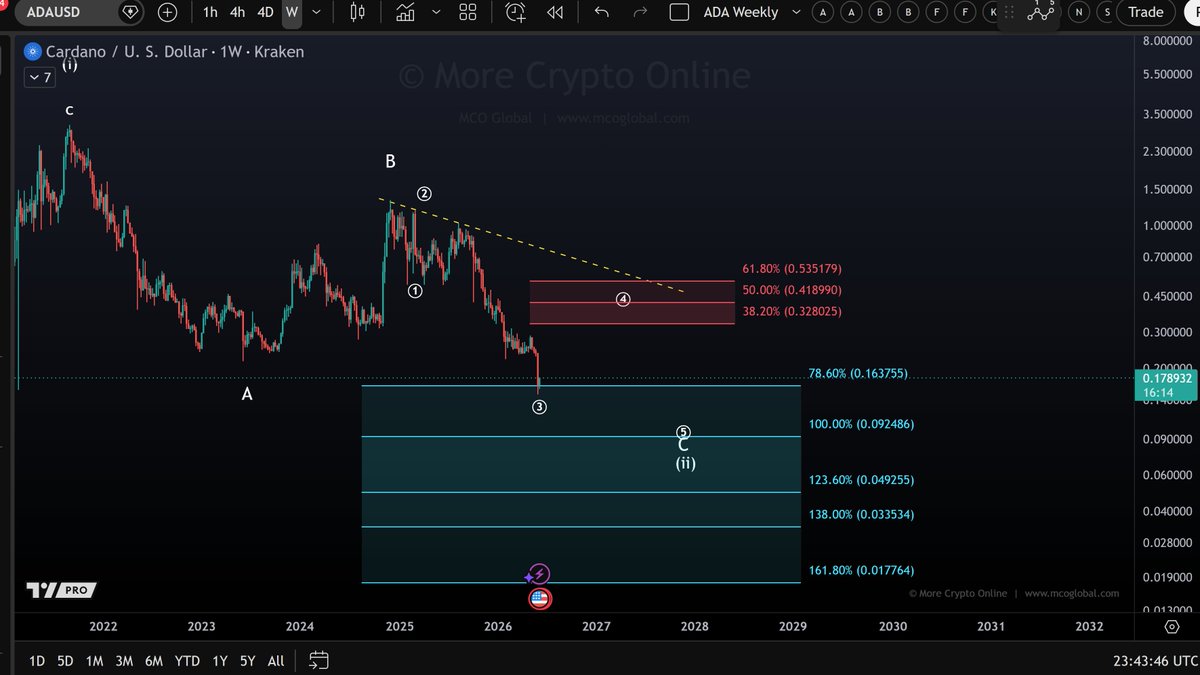
Task: Select the 38.20% (0.328025) Fib label
Action: point(791,312)
